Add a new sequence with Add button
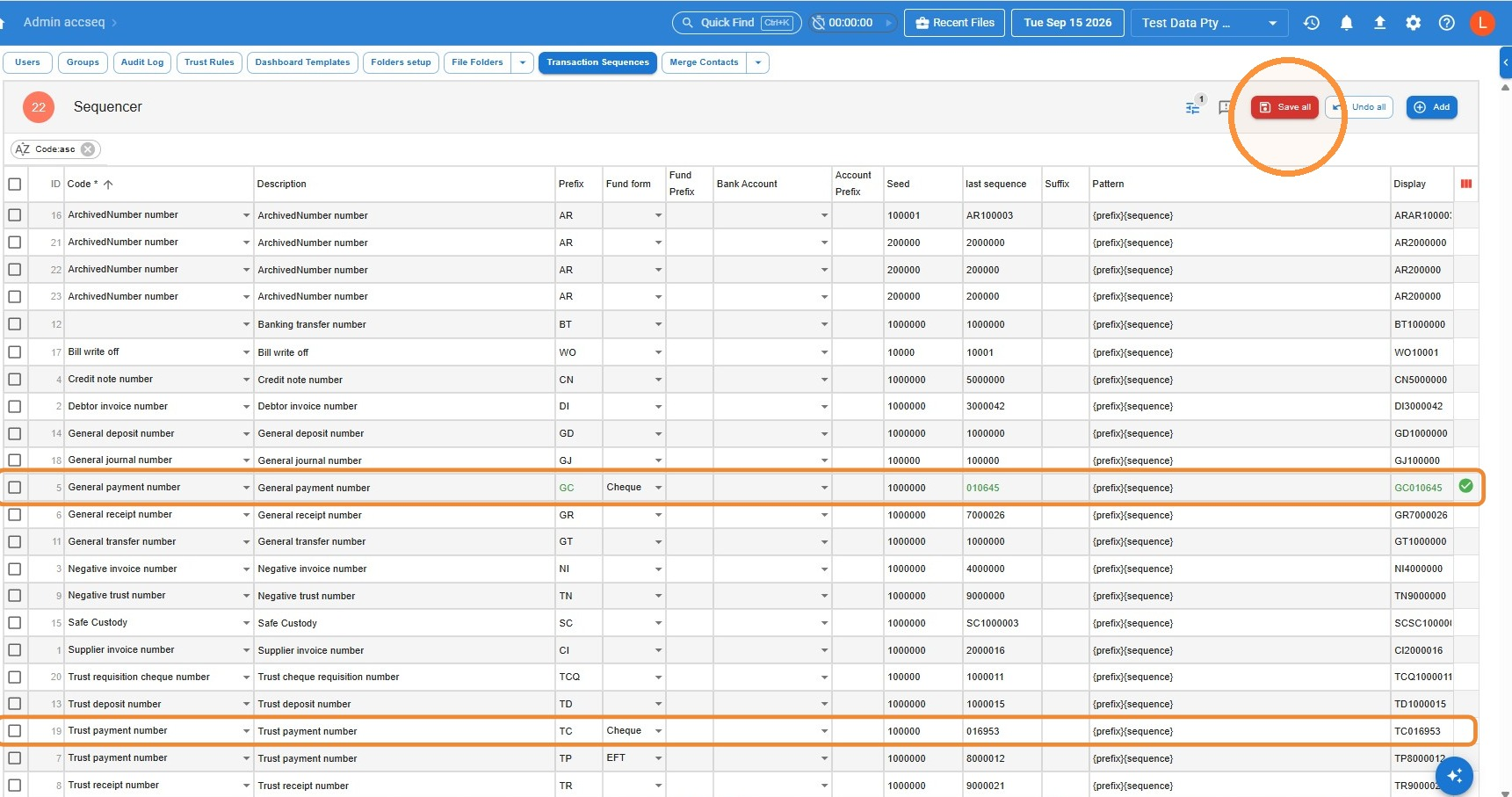The height and width of the screenshot is (797, 1512). [x=1432, y=107]
